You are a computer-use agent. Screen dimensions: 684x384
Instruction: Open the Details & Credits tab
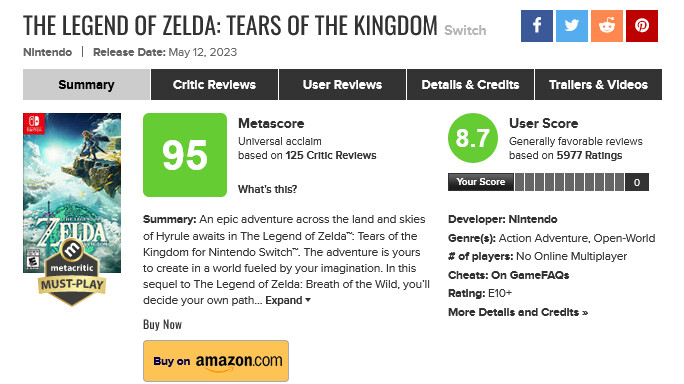470,84
